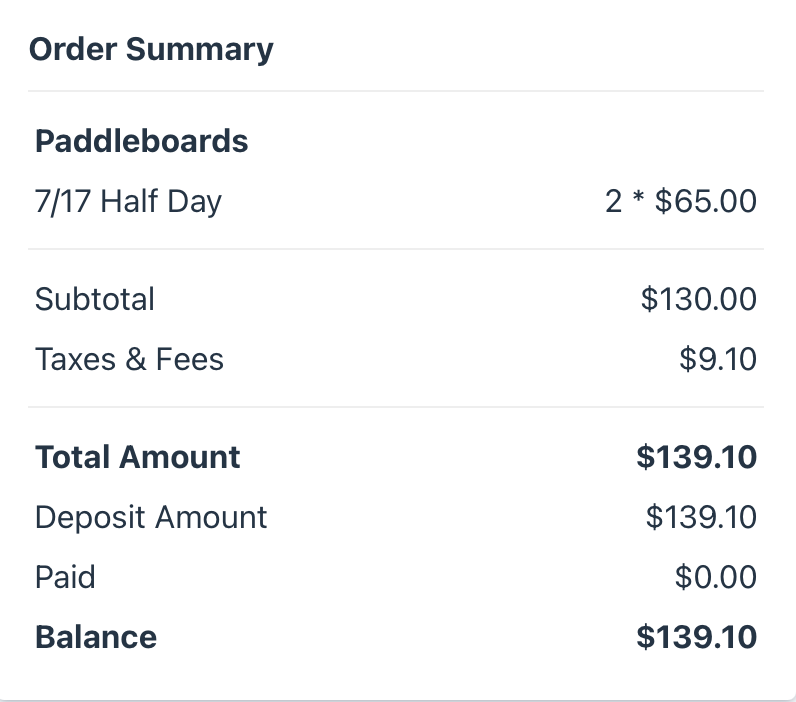
Task: Click the asterisk in the quantity price
Action: click(x=639, y=197)
